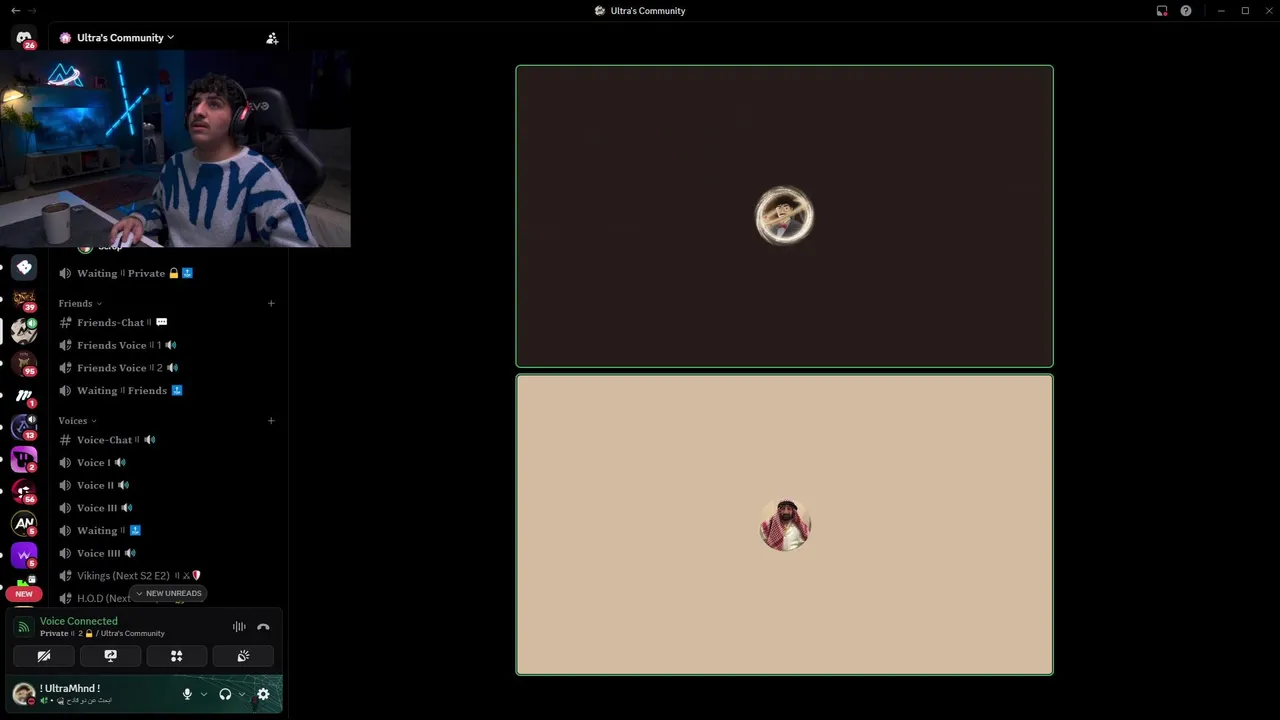Collapse the Voices category
This screenshot has width=1280, height=720.
pos(77,421)
